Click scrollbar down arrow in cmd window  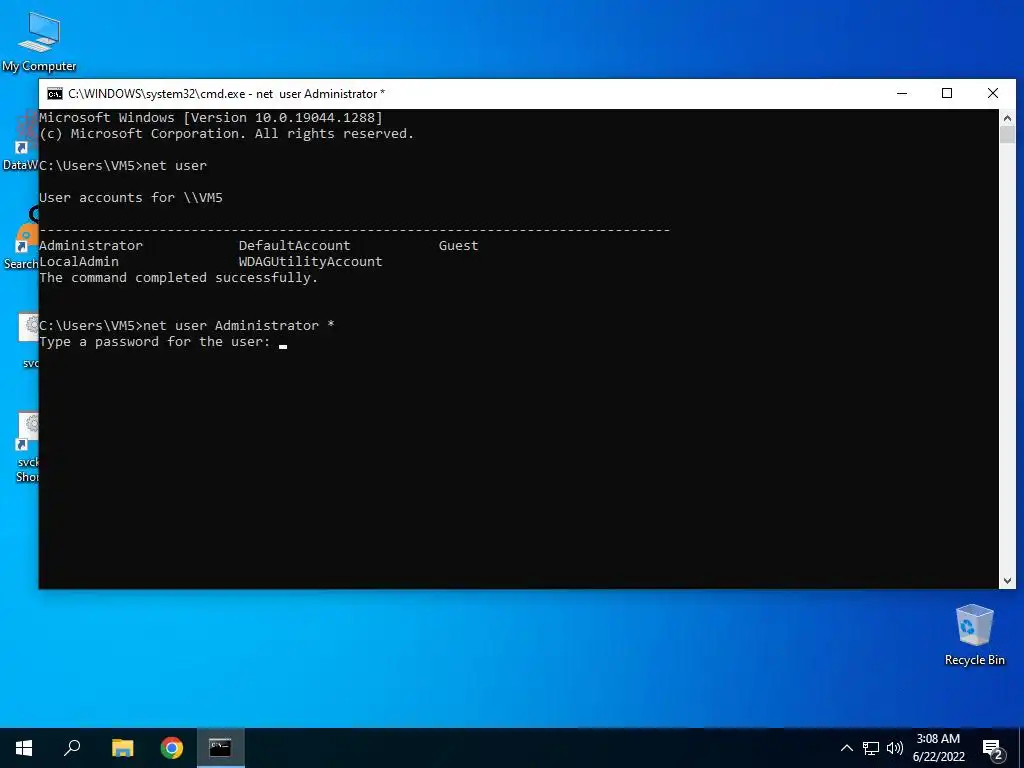[x=1007, y=580]
